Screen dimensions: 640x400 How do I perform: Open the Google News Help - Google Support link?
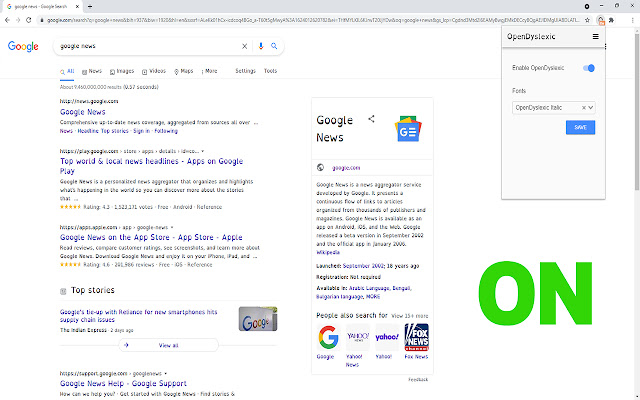[123, 383]
